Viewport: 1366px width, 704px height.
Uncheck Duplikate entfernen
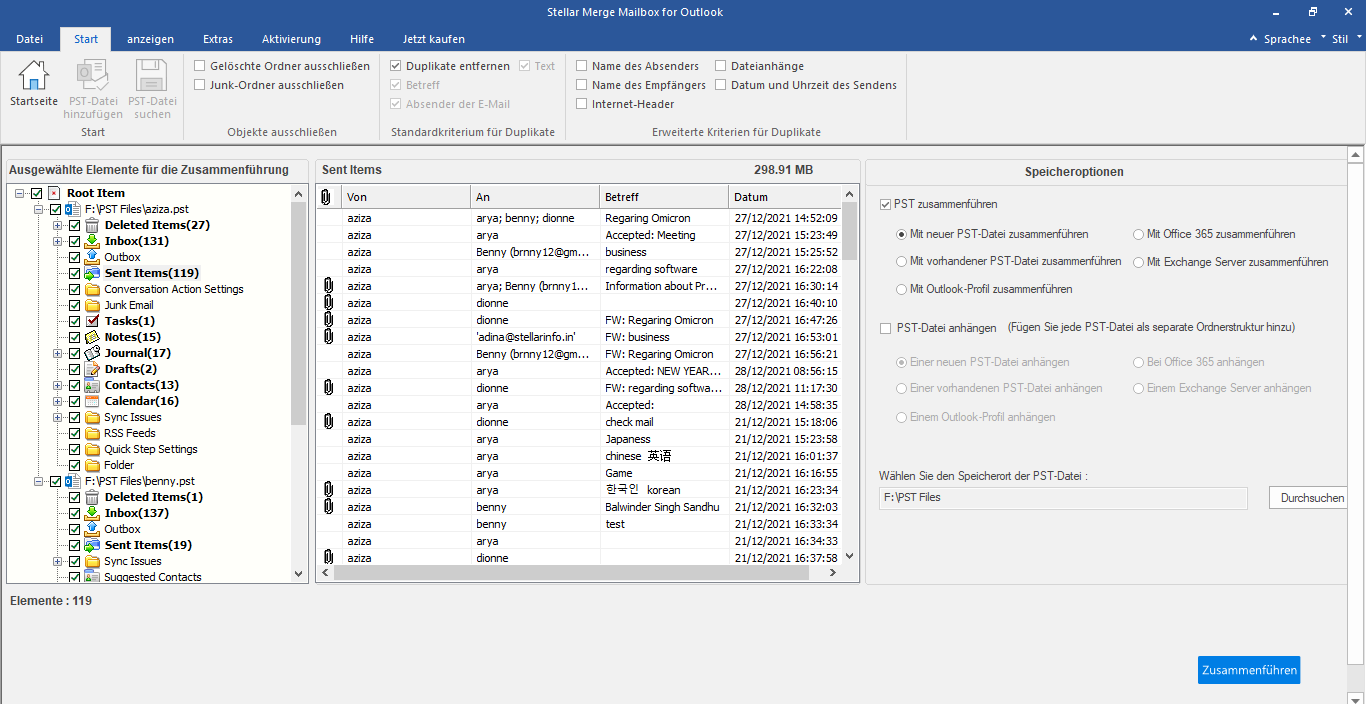396,66
